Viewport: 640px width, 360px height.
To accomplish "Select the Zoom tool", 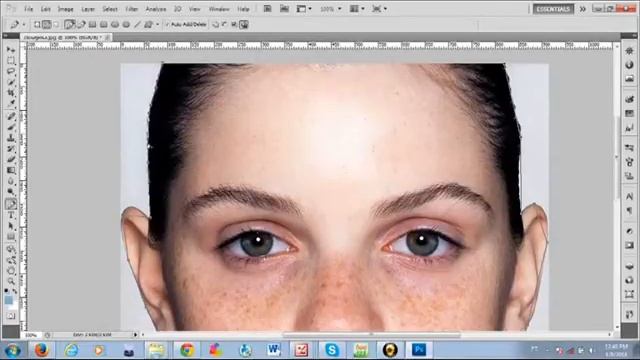I will click(x=11, y=281).
